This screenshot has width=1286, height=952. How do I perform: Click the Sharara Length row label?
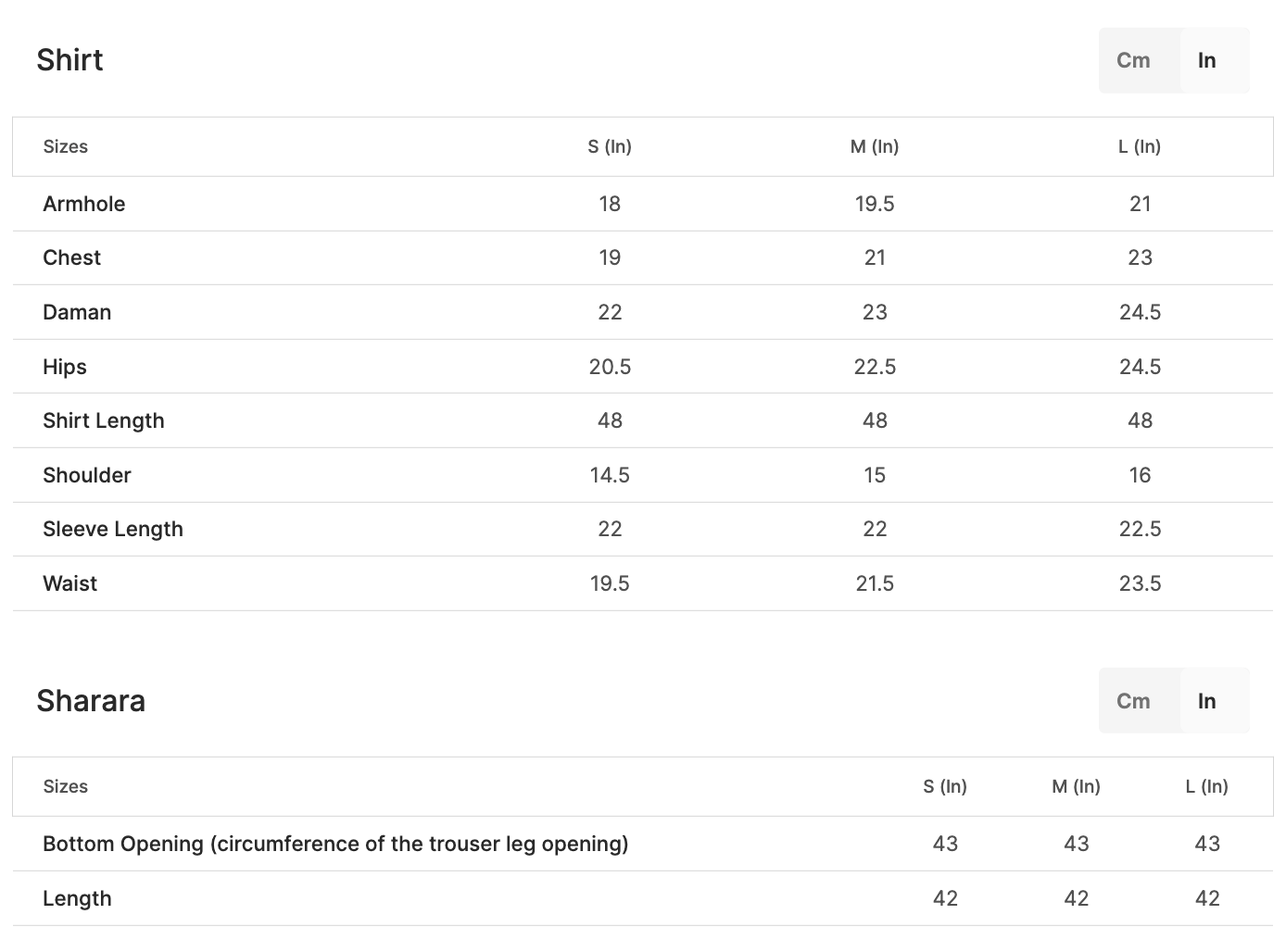click(x=77, y=898)
